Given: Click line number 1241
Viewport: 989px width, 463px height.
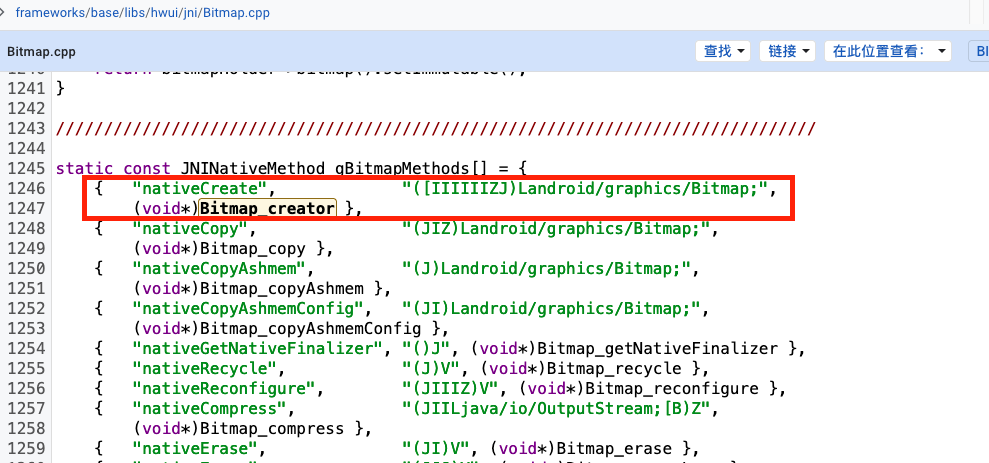Looking at the screenshot, I should pos(26,88).
